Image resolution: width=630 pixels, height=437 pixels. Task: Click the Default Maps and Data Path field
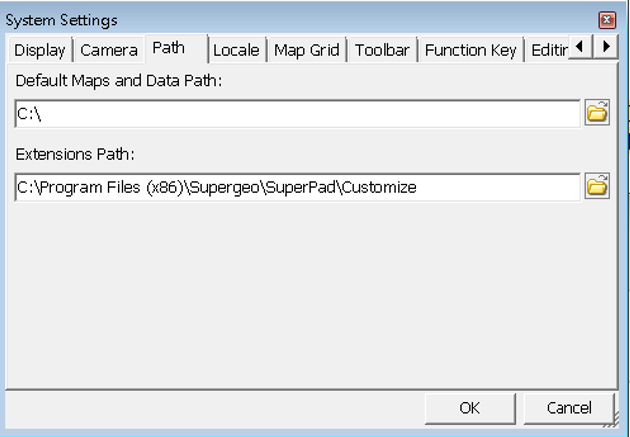[x=298, y=114]
